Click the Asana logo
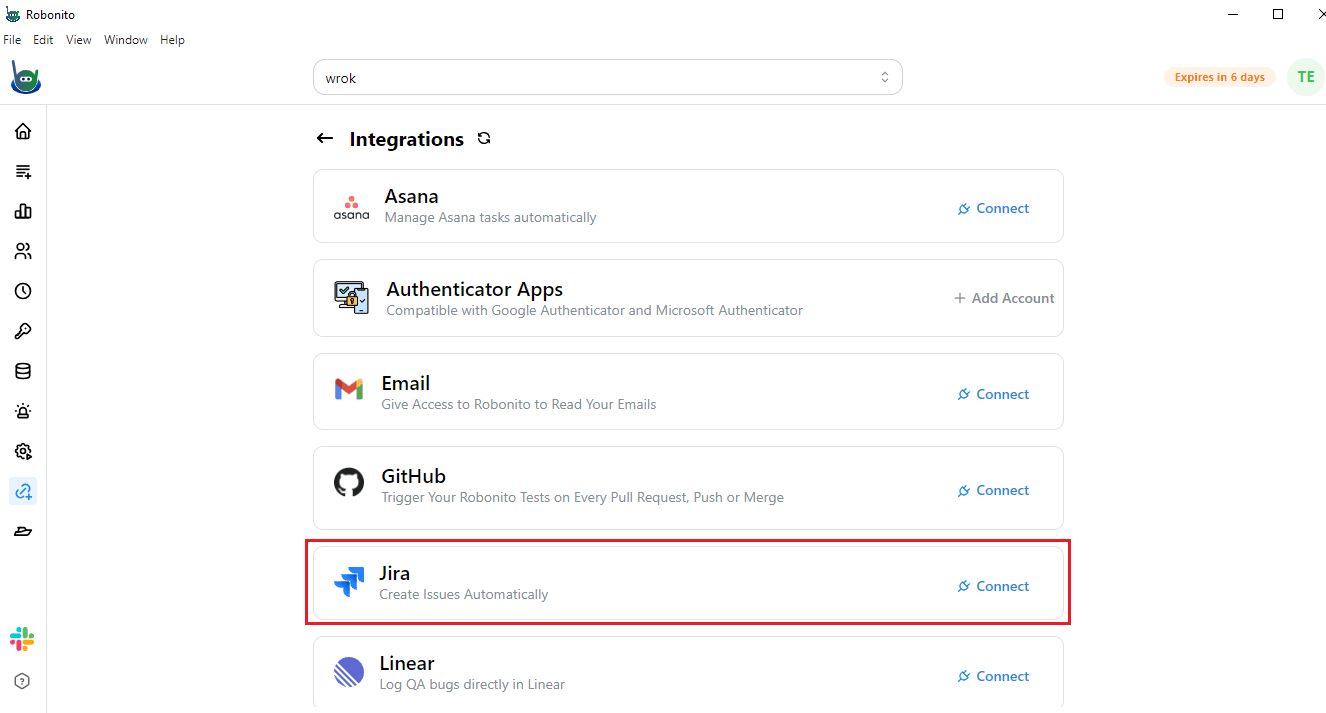The height and width of the screenshot is (713, 1326). (351, 207)
